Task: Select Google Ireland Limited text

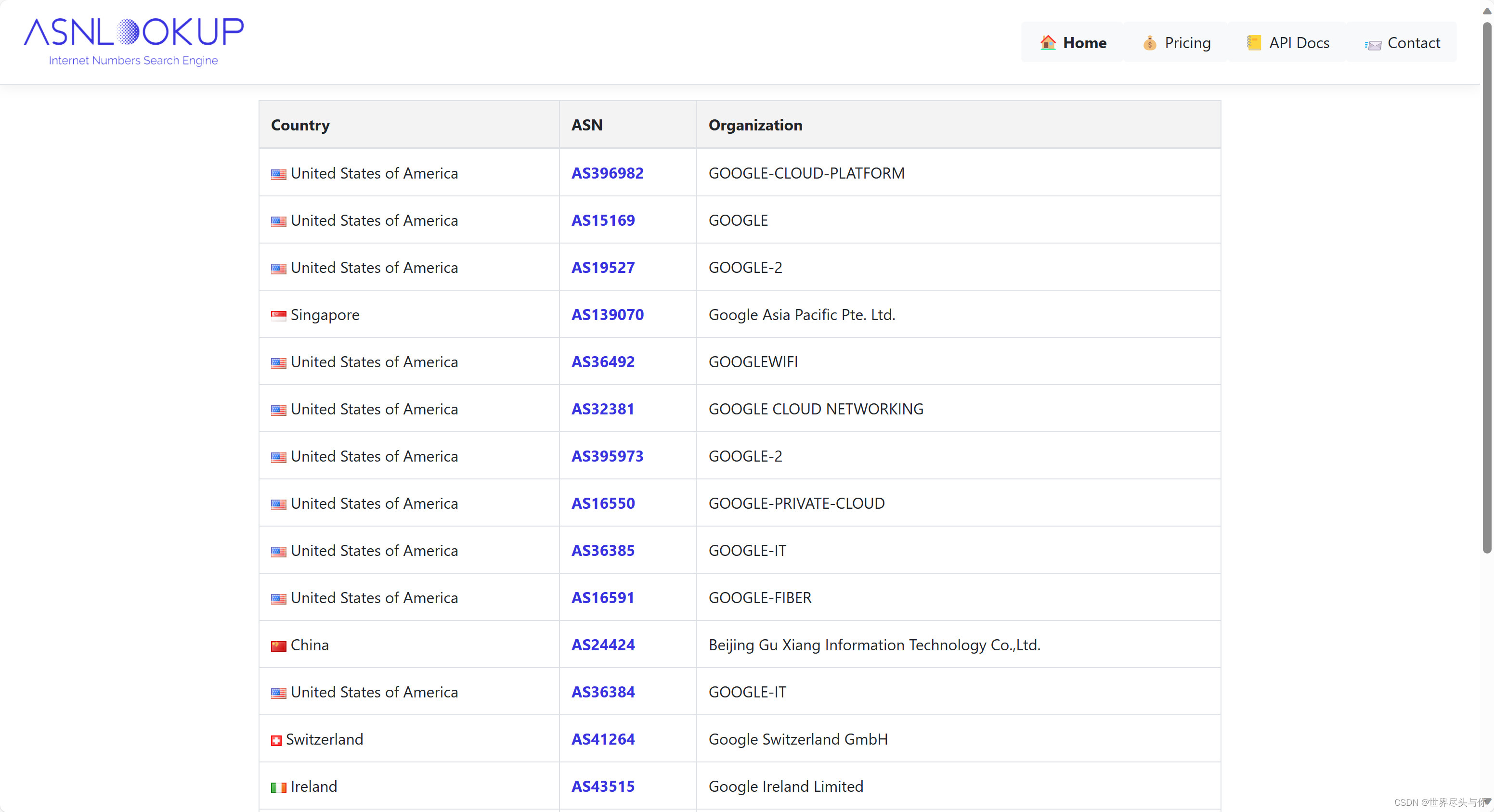Action: 786,786
